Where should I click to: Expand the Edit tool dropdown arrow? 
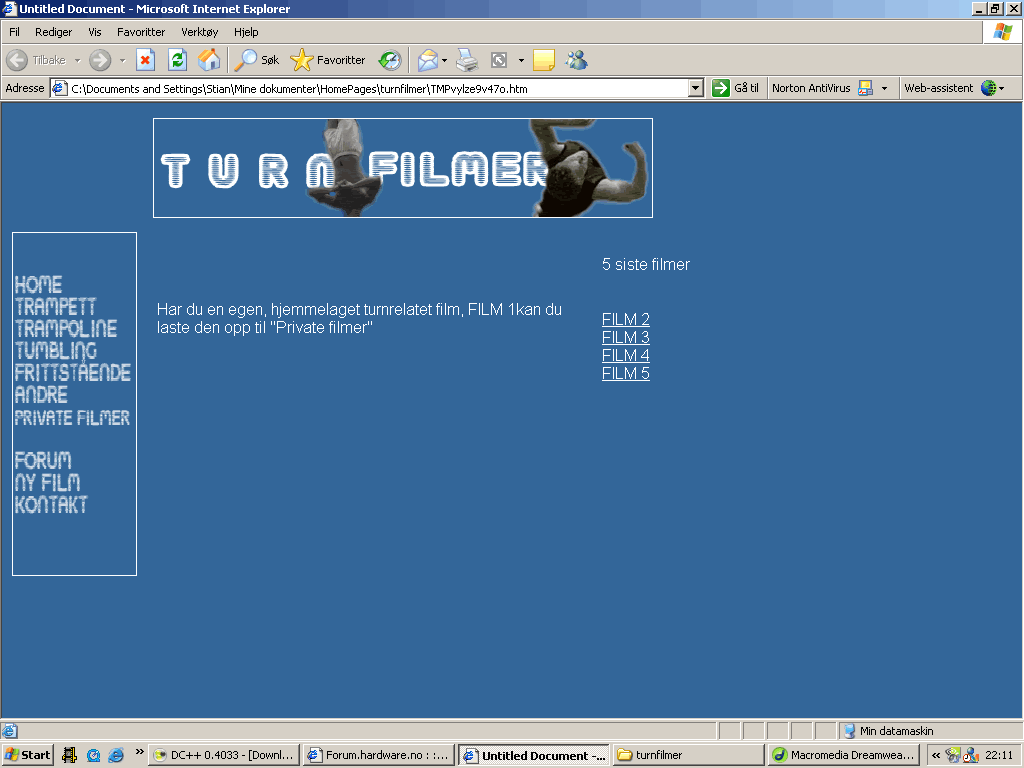[x=521, y=61]
